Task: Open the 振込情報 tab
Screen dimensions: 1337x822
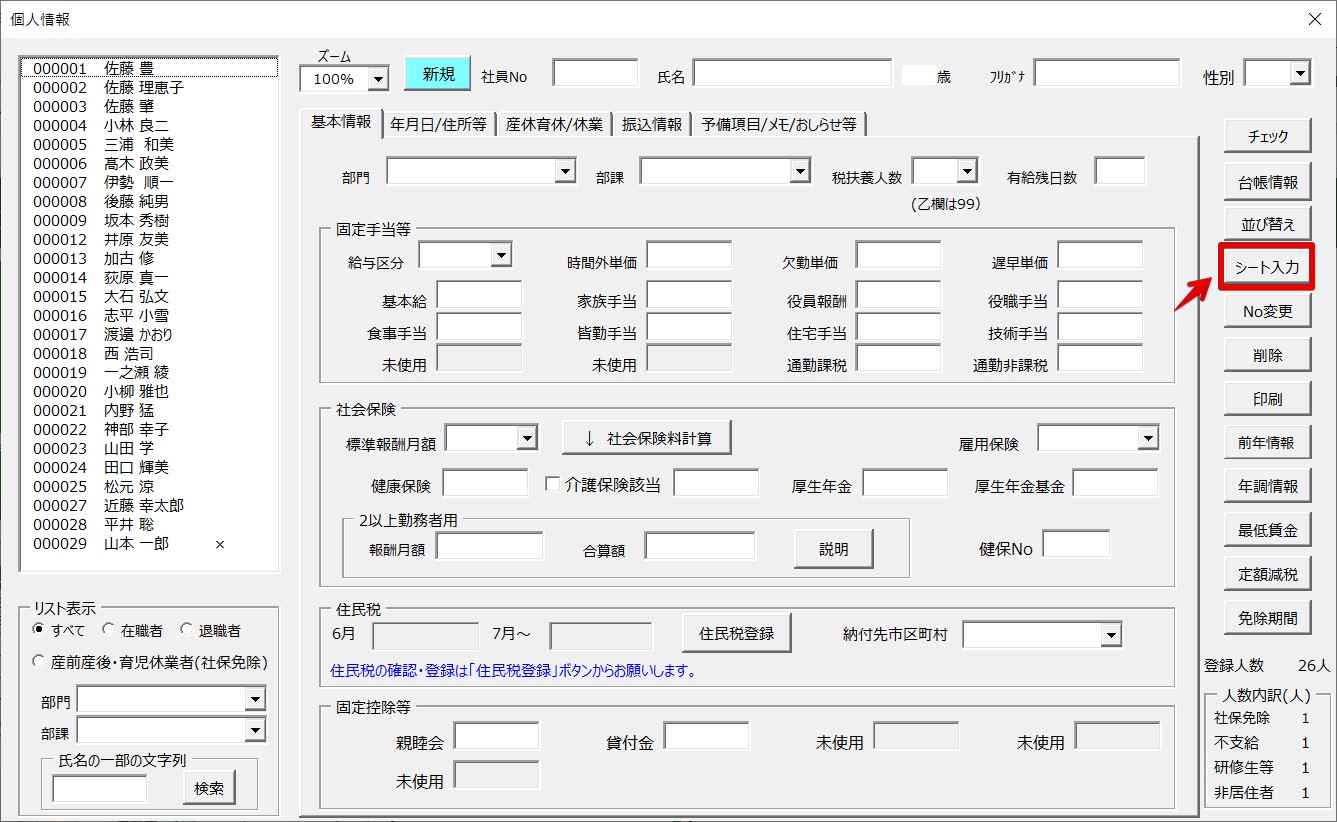Action: pyautogui.click(x=652, y=124)
